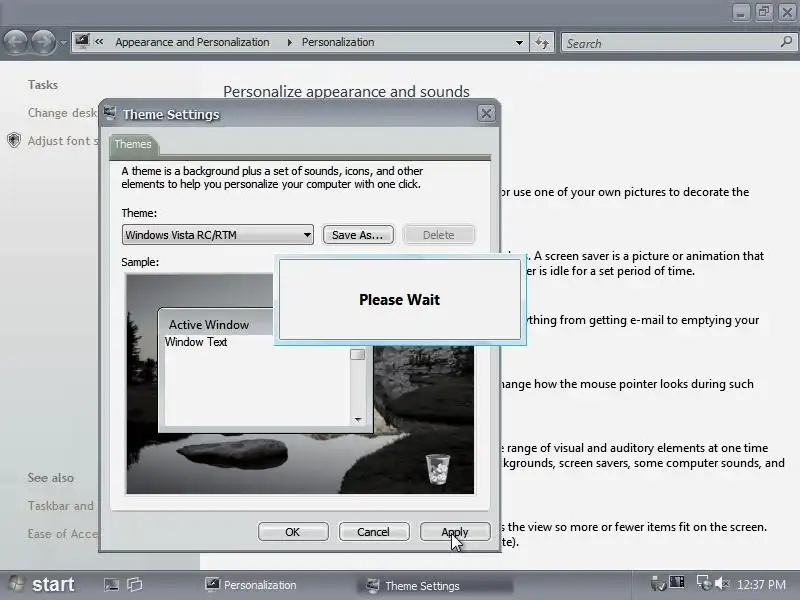Screen dimensions: 800x600
Task: Click the shield icon beside Adjust font
Action: [x=14, y=140]
